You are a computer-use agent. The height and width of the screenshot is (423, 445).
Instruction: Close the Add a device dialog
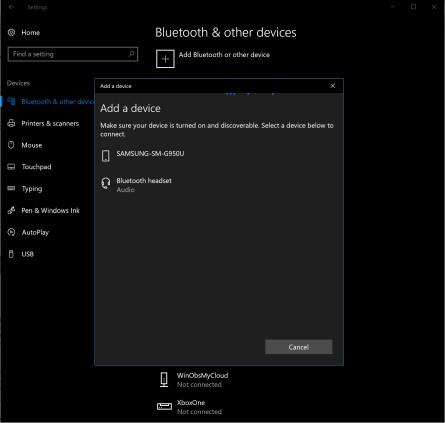point(333,86)
